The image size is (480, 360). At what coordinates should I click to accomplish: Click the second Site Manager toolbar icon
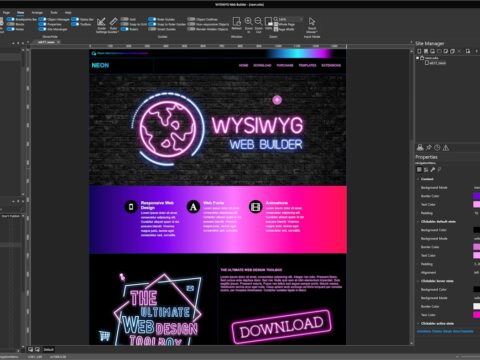[426, 51]
